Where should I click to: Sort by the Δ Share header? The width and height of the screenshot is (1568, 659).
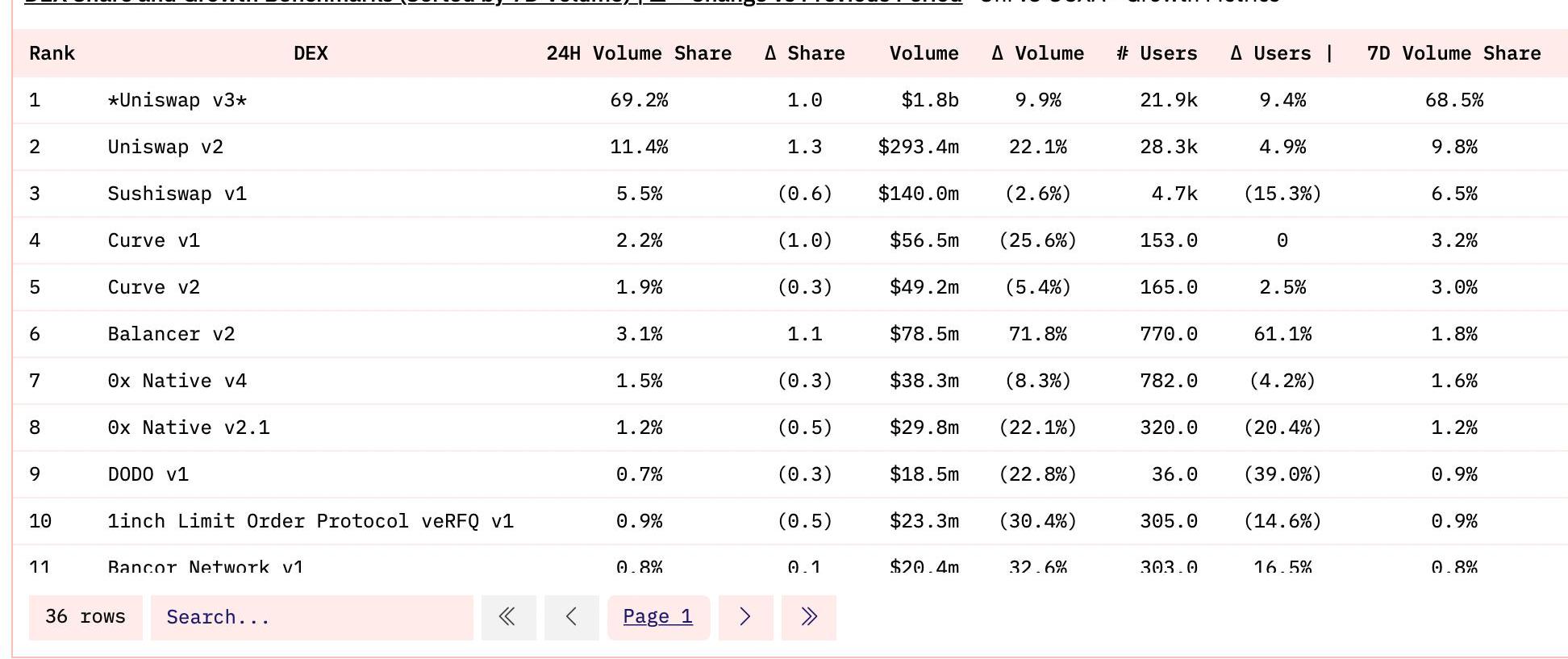click(804, 53)
